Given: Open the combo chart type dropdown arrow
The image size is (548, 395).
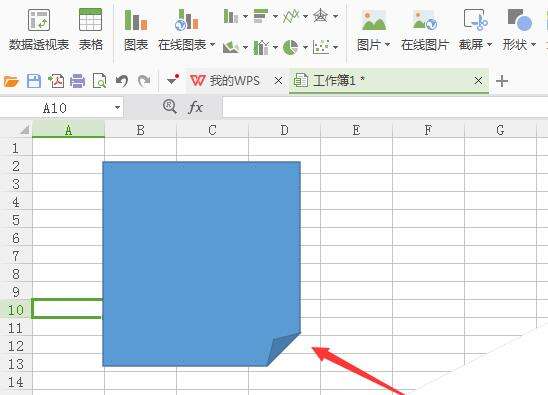Looking at the screenshot, I should (x=275, y=47).
